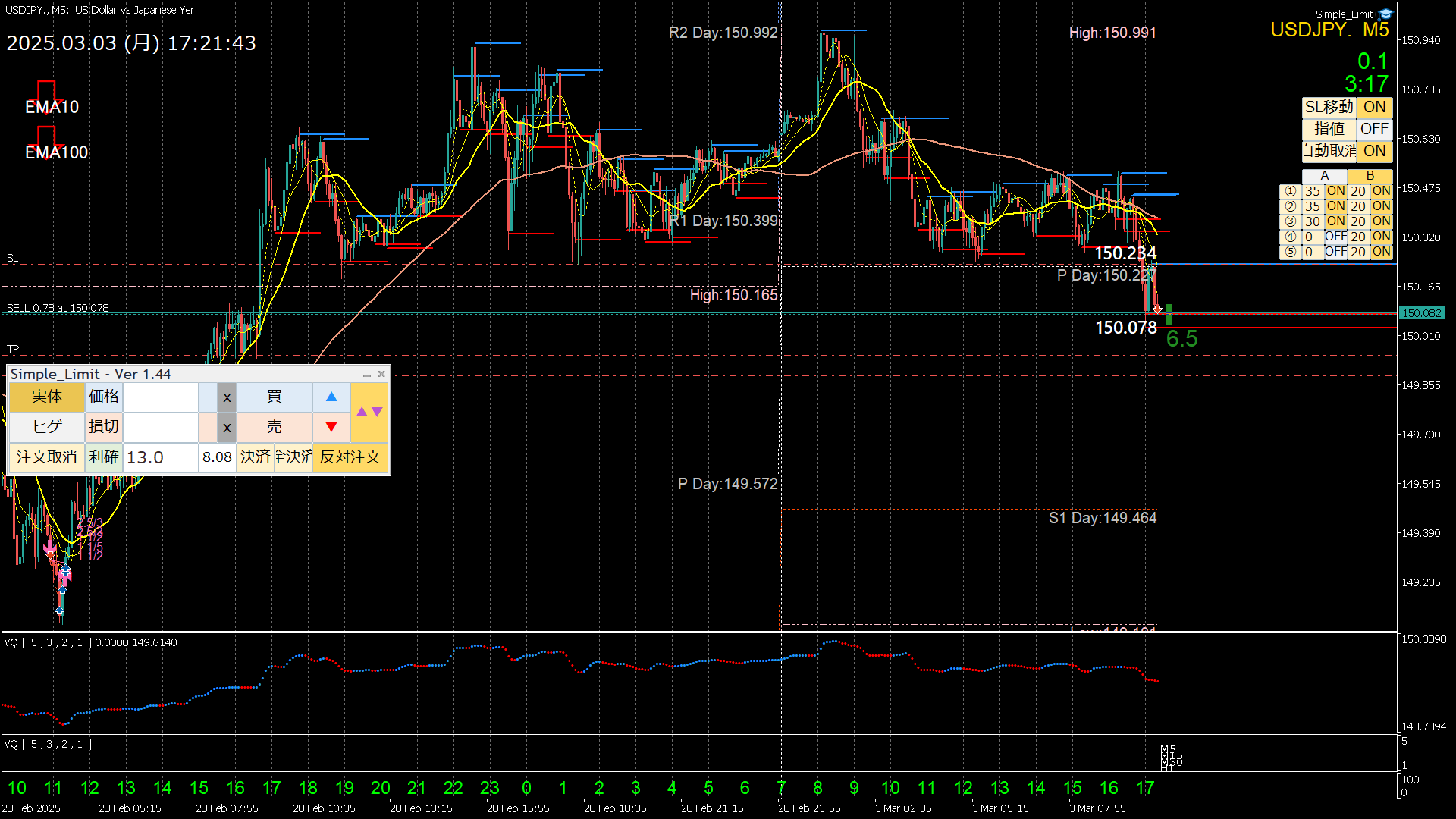Minimize the Simple_Limit panel
The image size is (1456, 819).
(367, 375)
